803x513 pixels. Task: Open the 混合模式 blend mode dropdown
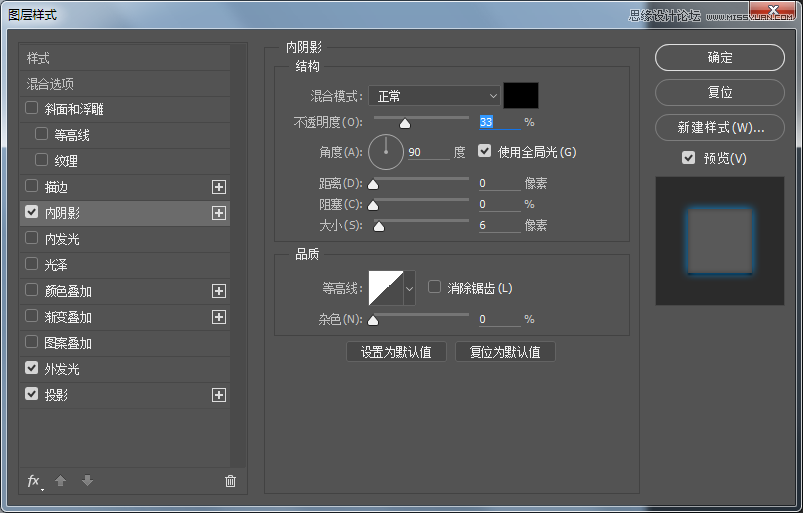(x=434, y=96)
